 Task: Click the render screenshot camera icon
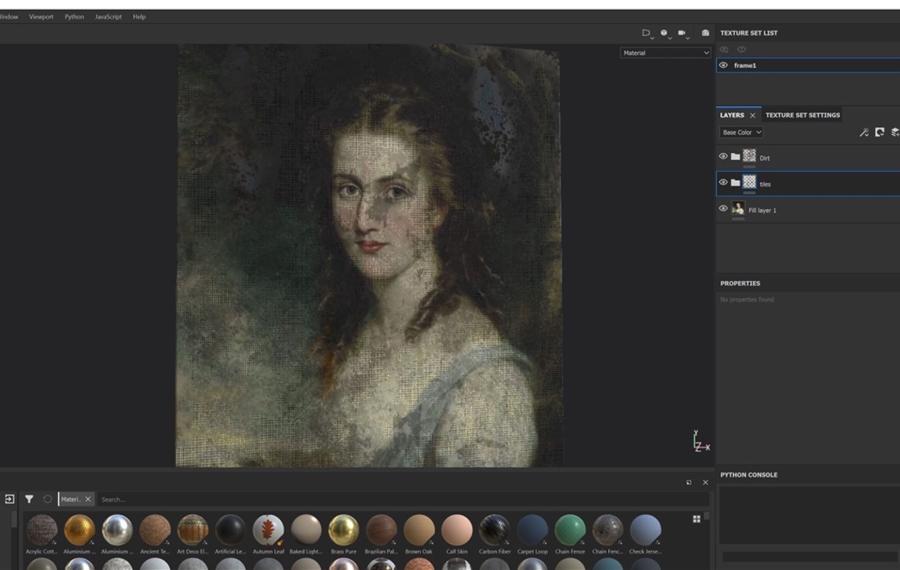tap(705, 33)
